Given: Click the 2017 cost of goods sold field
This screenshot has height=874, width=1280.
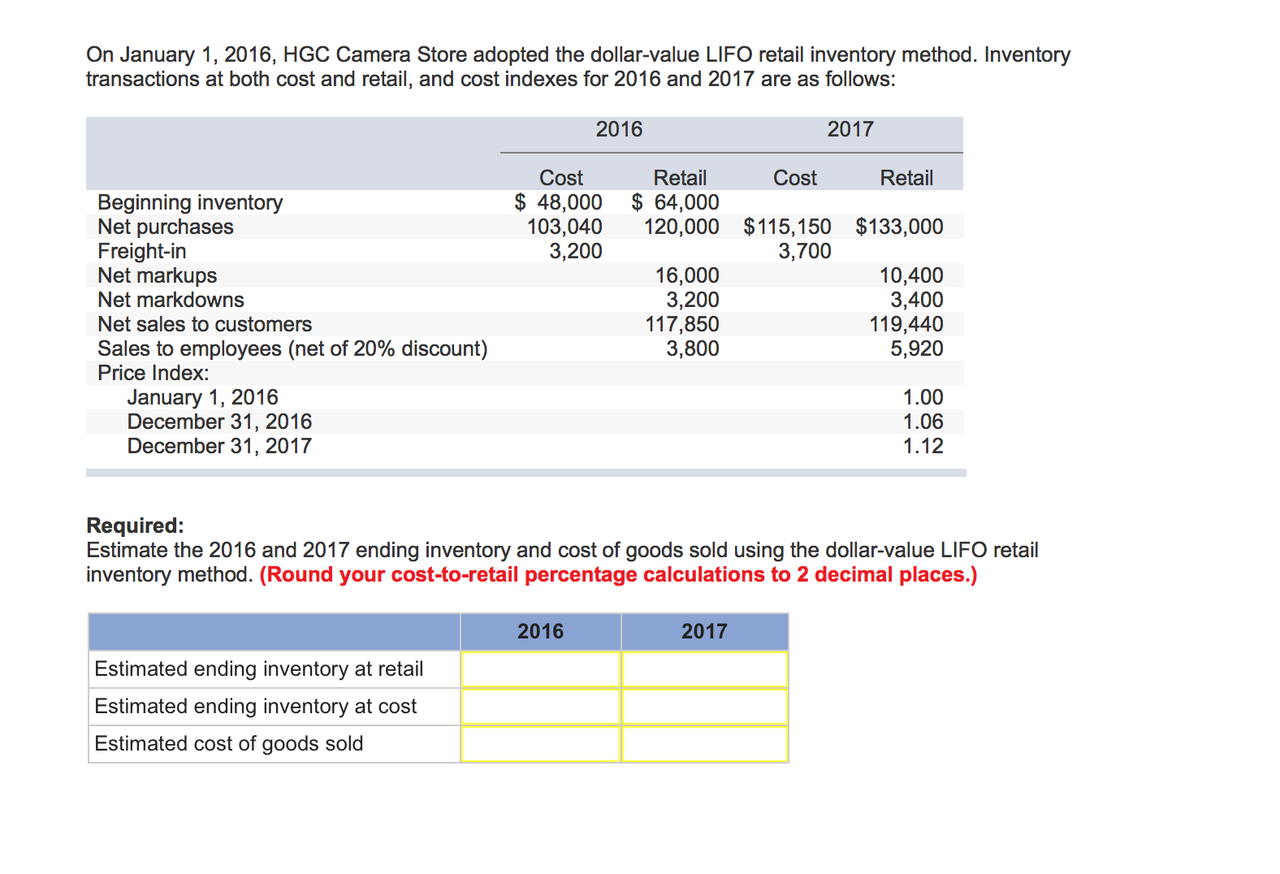Looking at the screenshot, I should [x=705, y=743].
